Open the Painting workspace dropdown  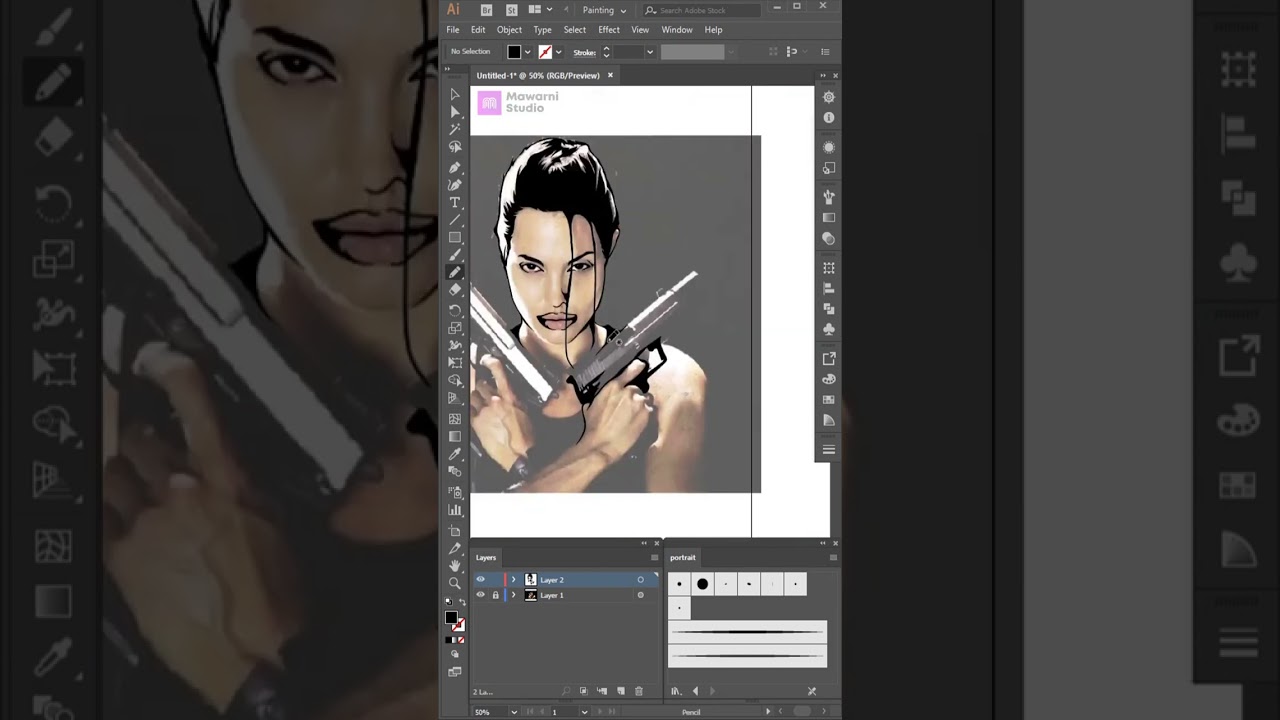click(604, 10)
